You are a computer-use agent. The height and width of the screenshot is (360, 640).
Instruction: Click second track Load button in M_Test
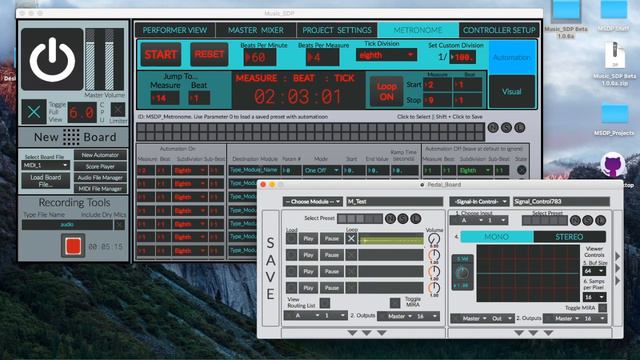pos(291,255)
